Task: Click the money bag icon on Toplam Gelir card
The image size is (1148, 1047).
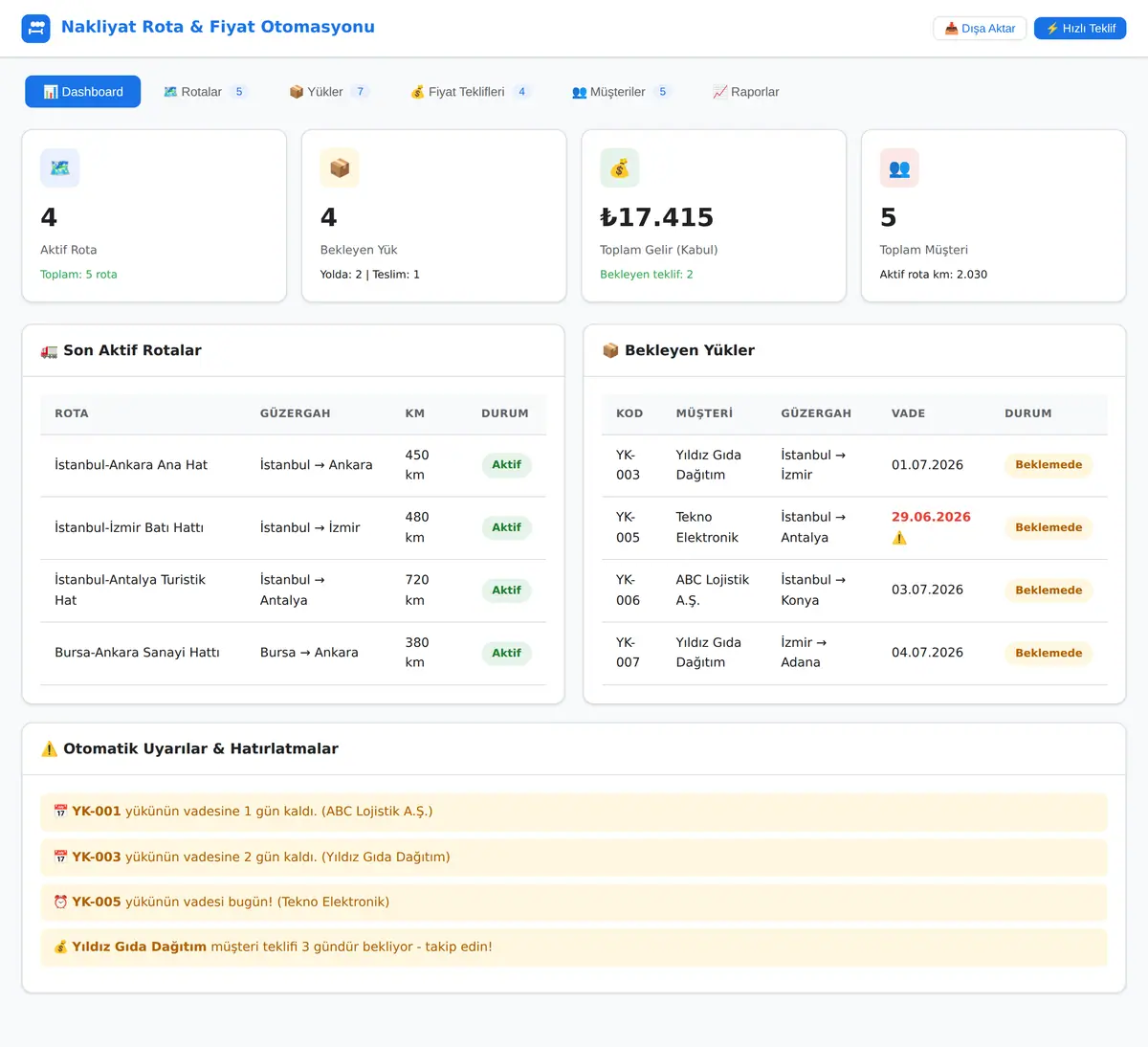Action: tap(620, 167)
